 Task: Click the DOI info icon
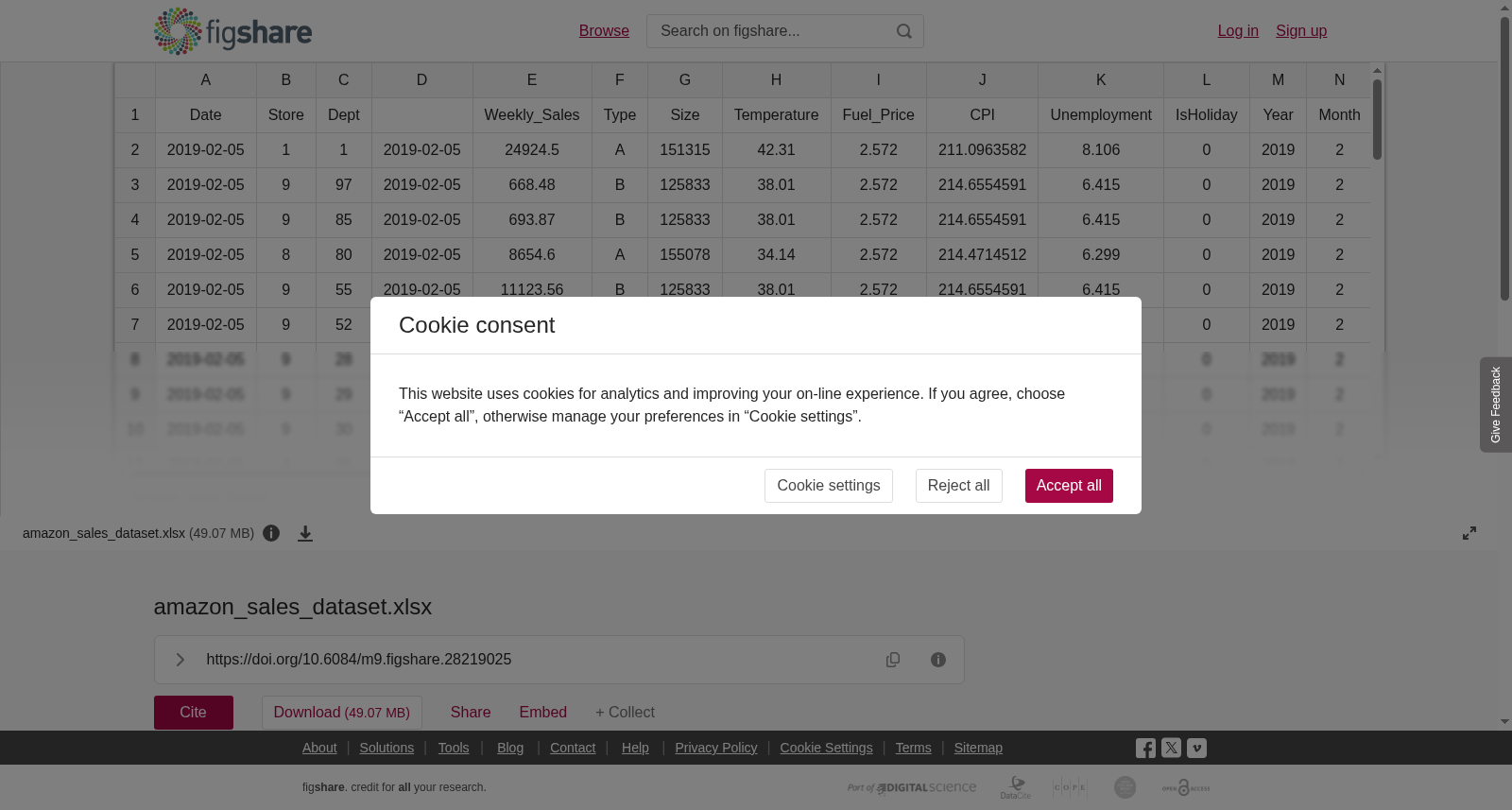pos(938,660)
